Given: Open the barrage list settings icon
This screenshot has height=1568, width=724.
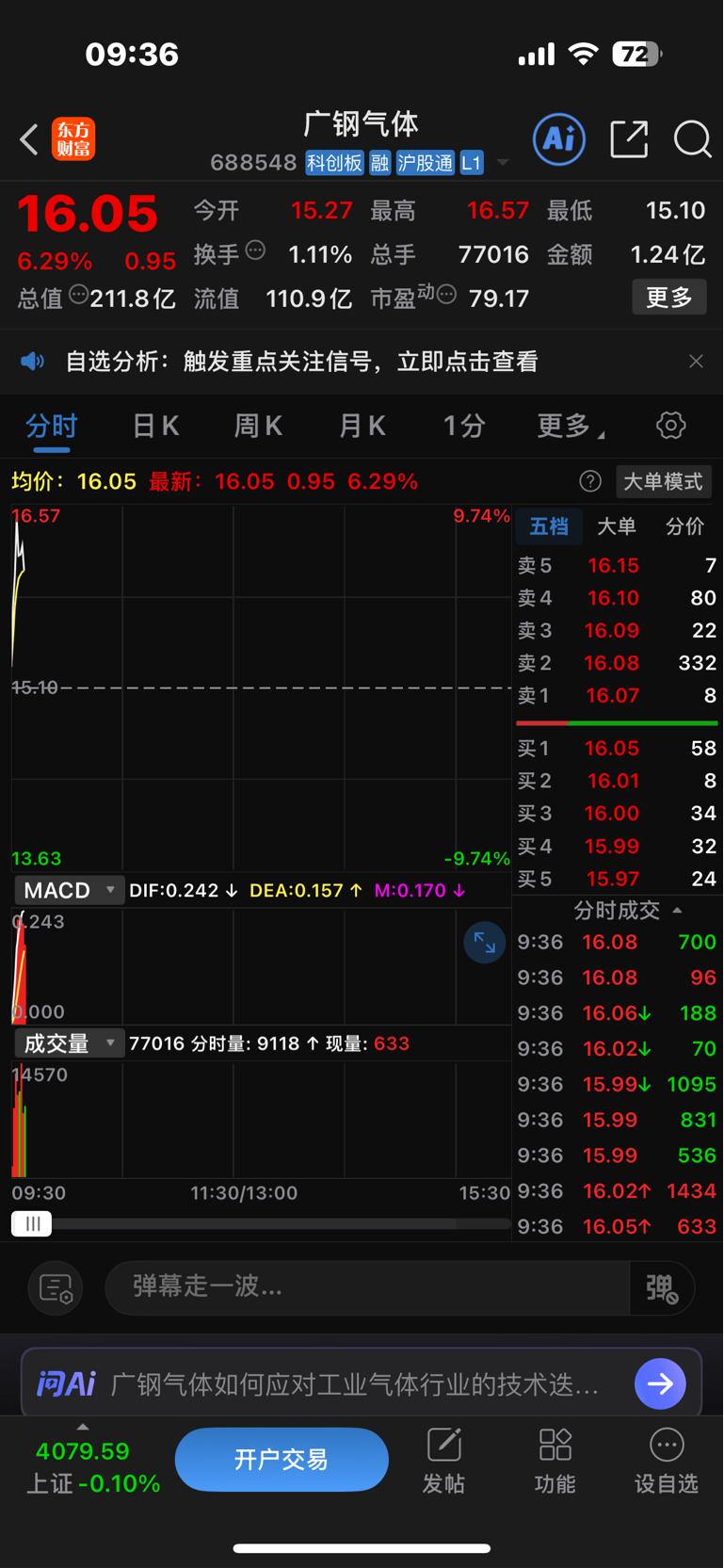Looking at the screenshot, I should pyautogui.click(x=56, y=1288).
